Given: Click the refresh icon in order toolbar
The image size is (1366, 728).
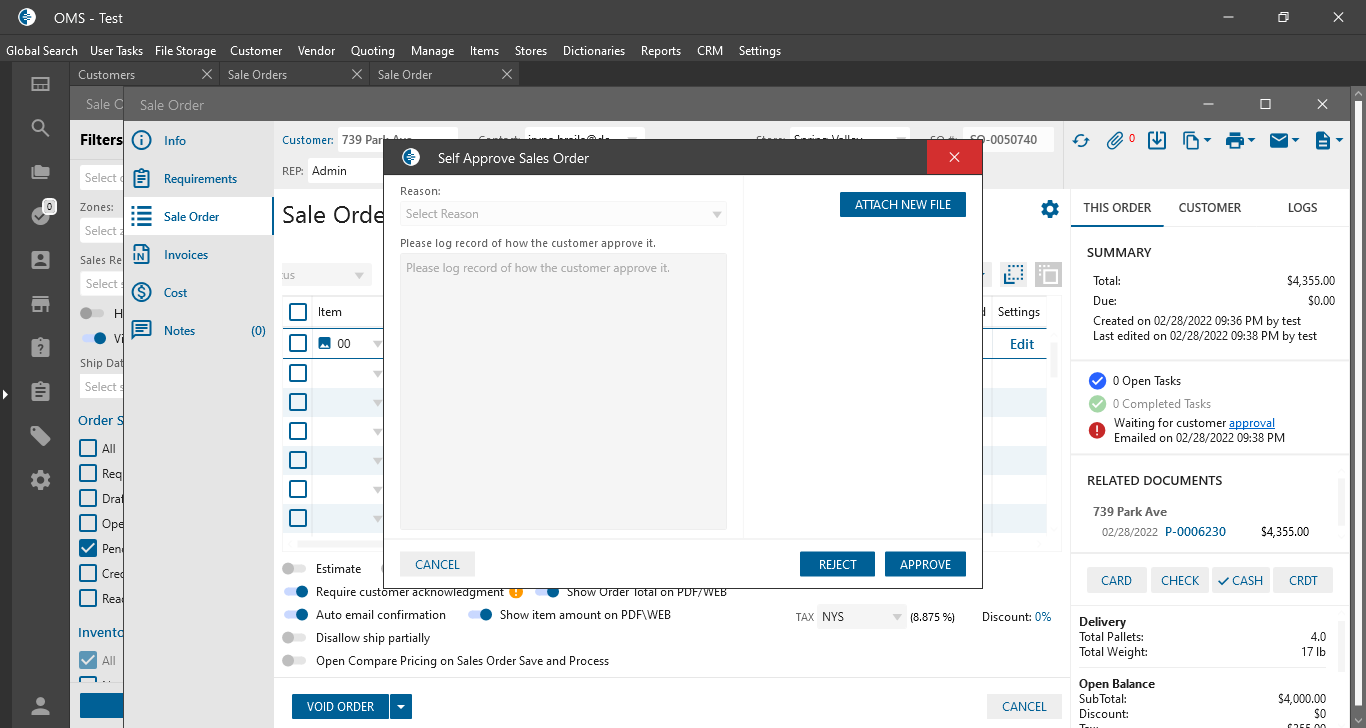Looking at the screenshot, I should (x=1081, y=141).
